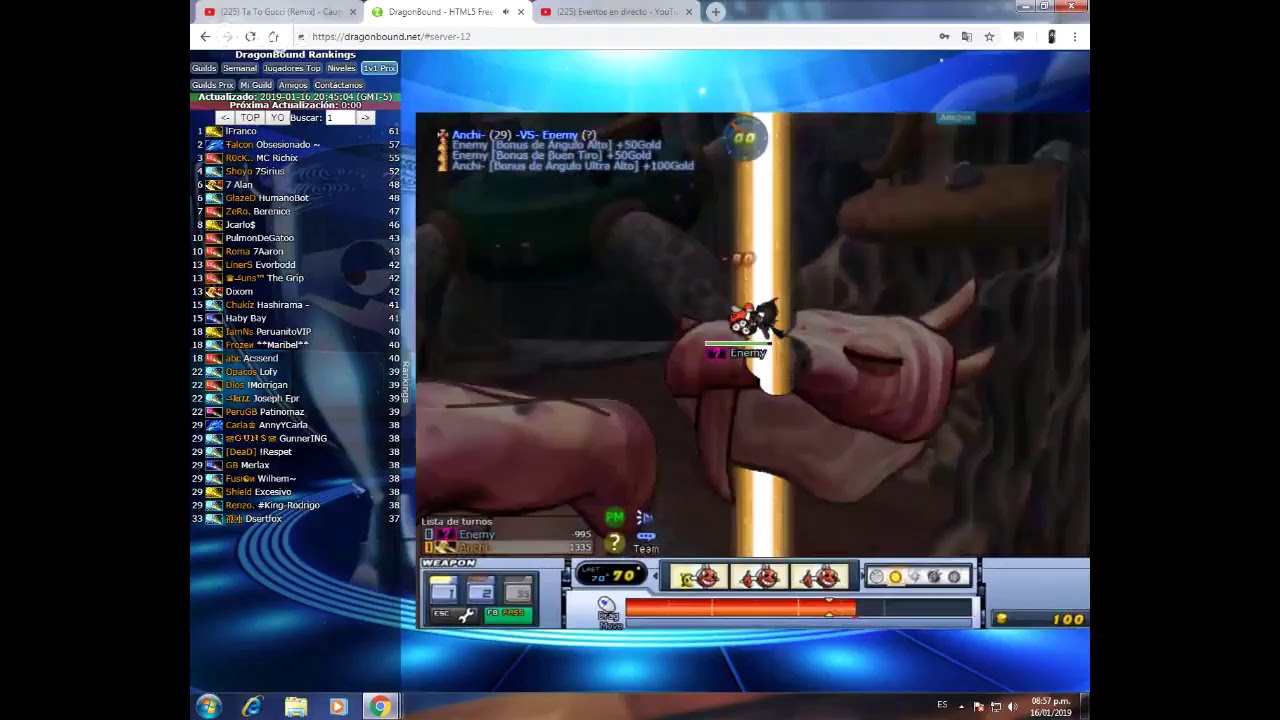Pick the first bomb item slot
Image resolution: width=1280 pixels, height=720 pixels.
(700, 577)
